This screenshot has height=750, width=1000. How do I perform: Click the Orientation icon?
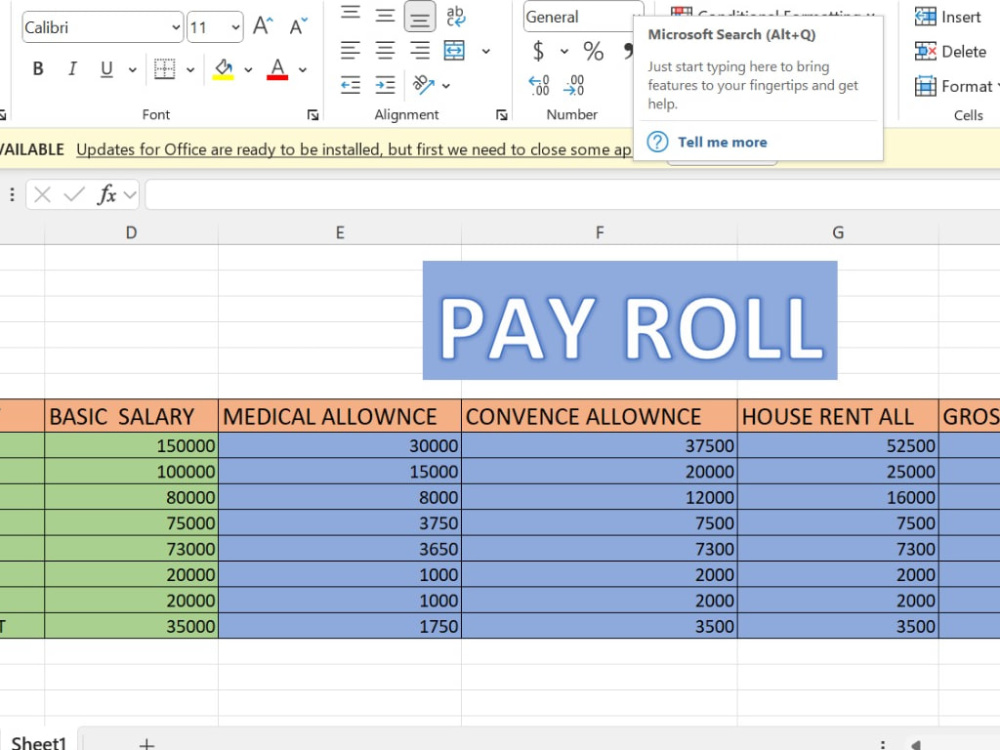(x=423, y=84)
